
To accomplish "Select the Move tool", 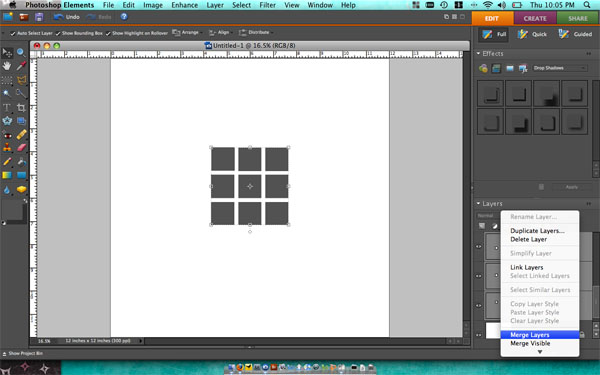I will click(7, 52).
